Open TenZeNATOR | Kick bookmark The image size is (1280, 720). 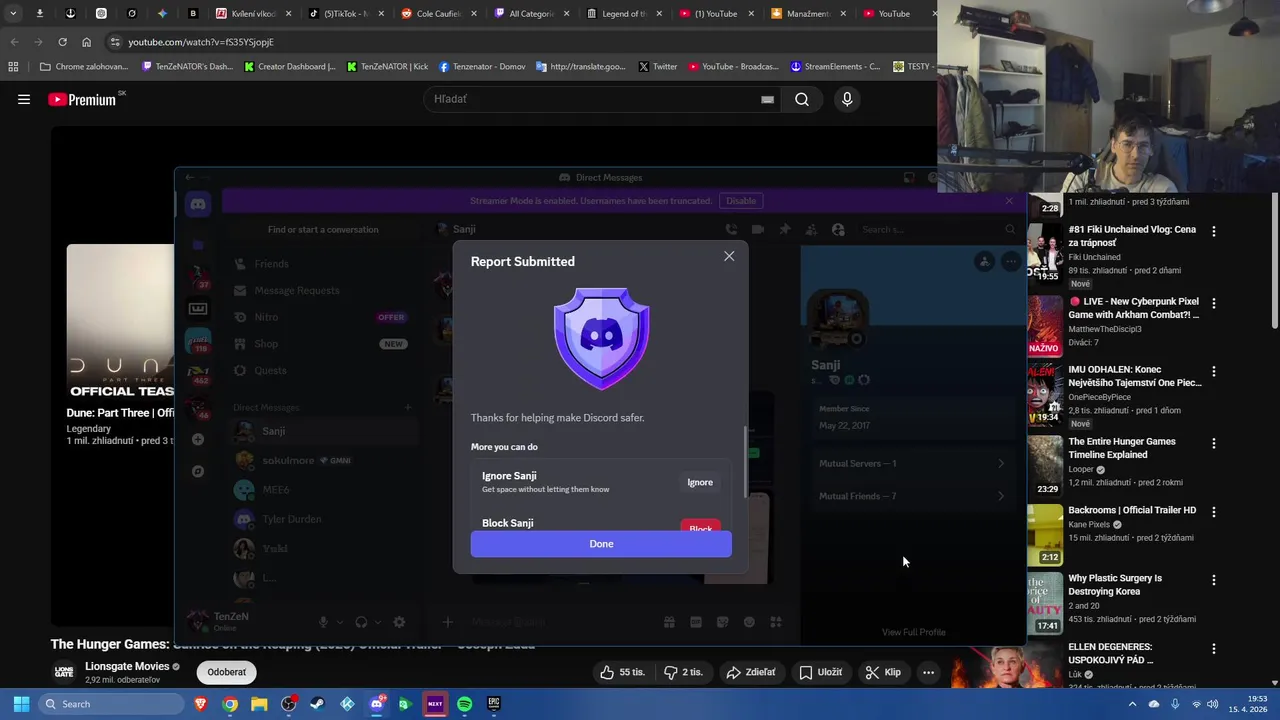coord(387,67)
